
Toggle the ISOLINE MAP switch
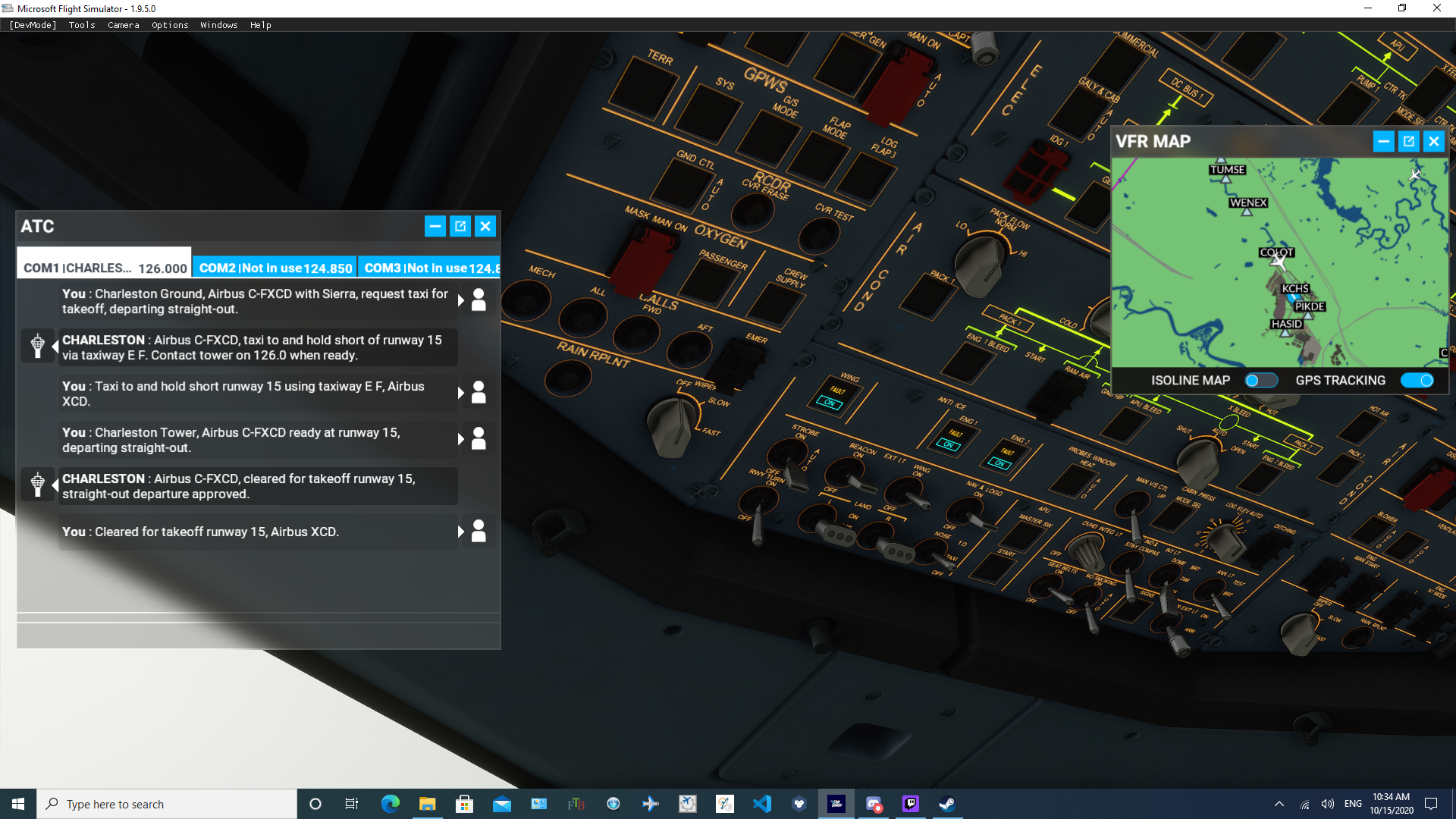pos(1261,381)
